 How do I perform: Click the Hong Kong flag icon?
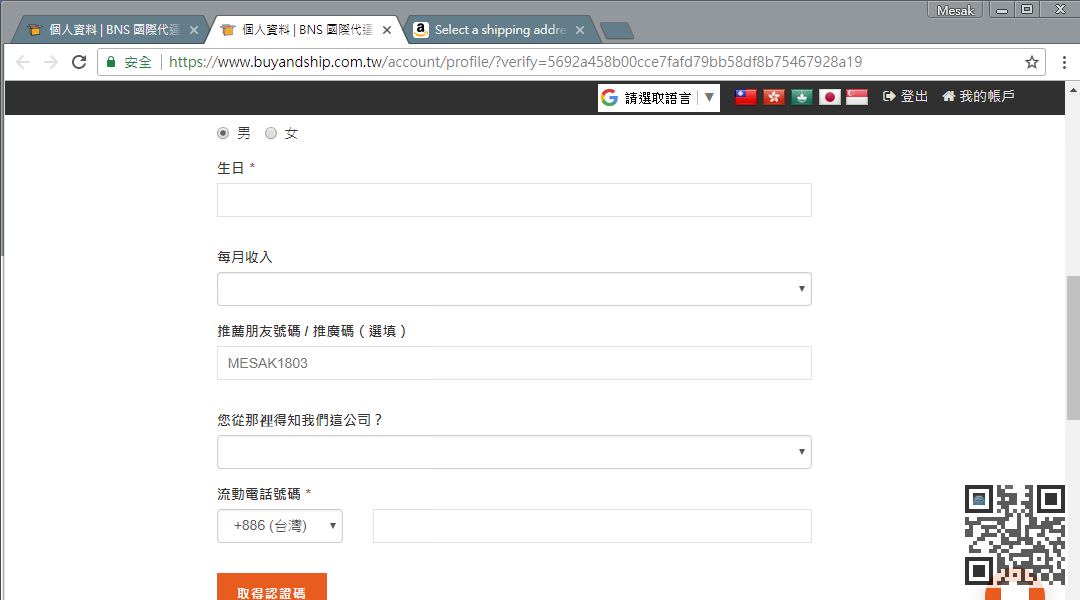pyautogui.click(x=773, y=97)
